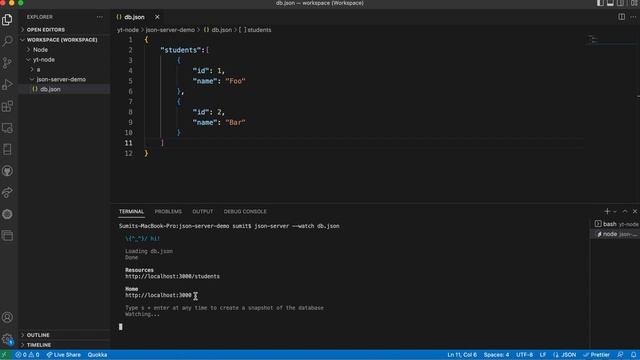The height and width of the screenshot is (360, 640).
Task: Click Ln 11, Col 6 cursor position
Action: tap(462, 355)
